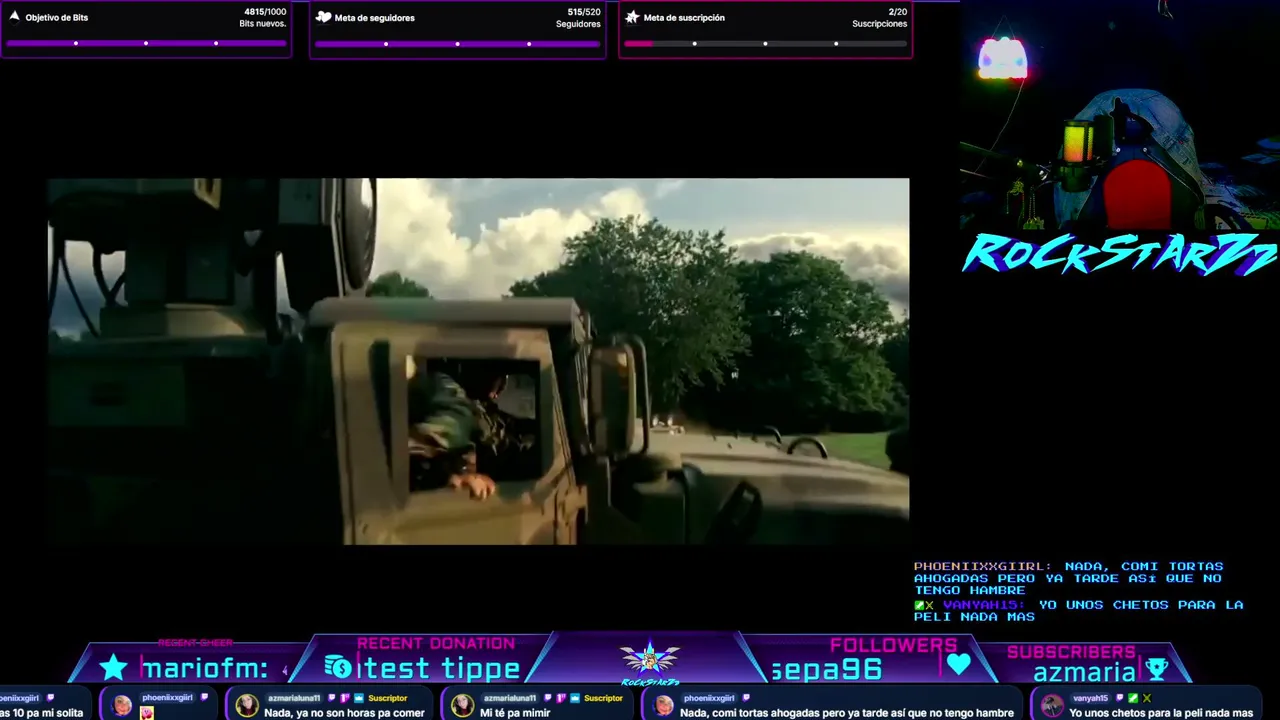
Task: Click the RockStarZz star logo at bottom center
Action: [x=650, y=660]
